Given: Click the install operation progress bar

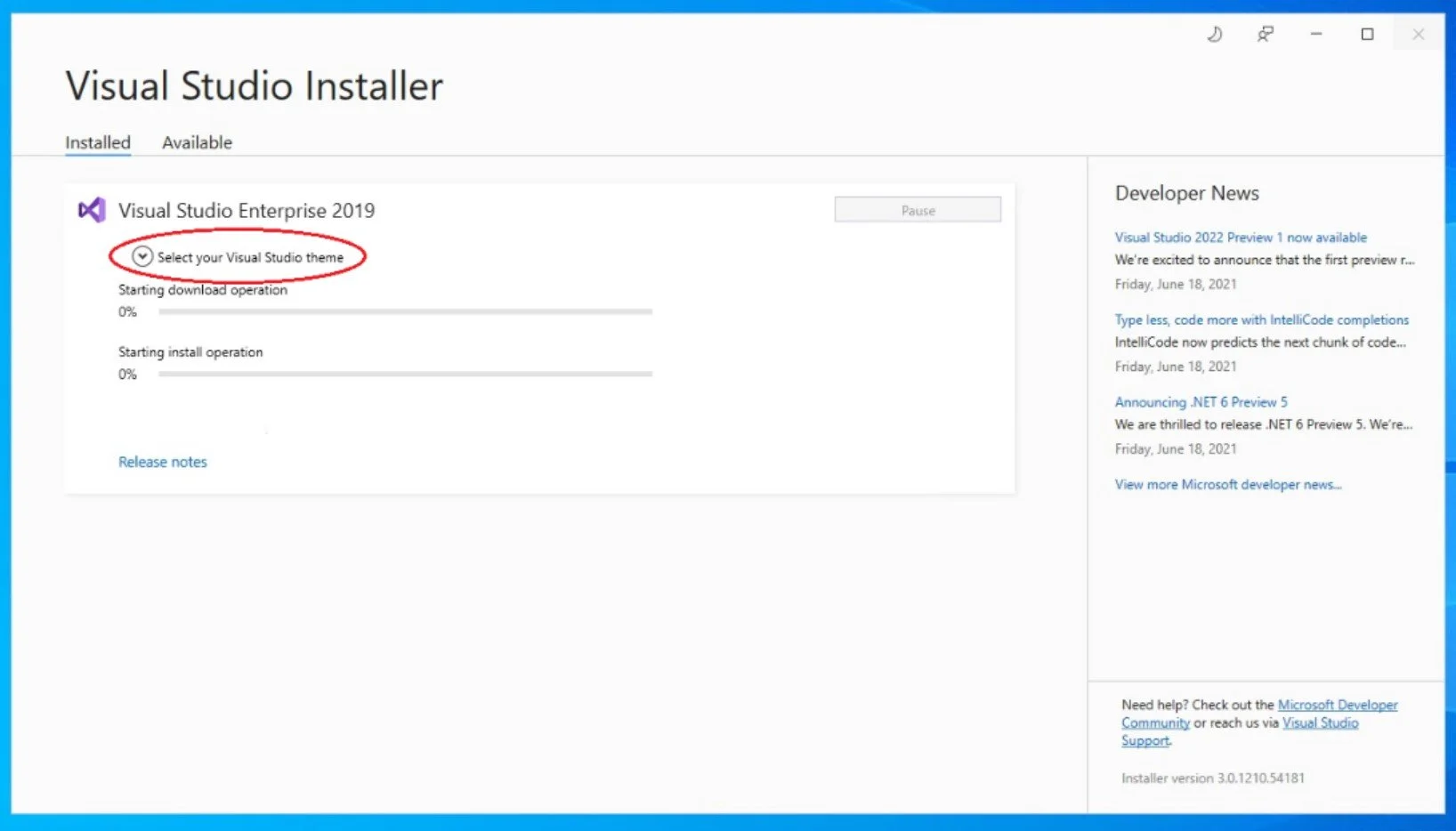Looking at the screenshot, I should (406, 374).
